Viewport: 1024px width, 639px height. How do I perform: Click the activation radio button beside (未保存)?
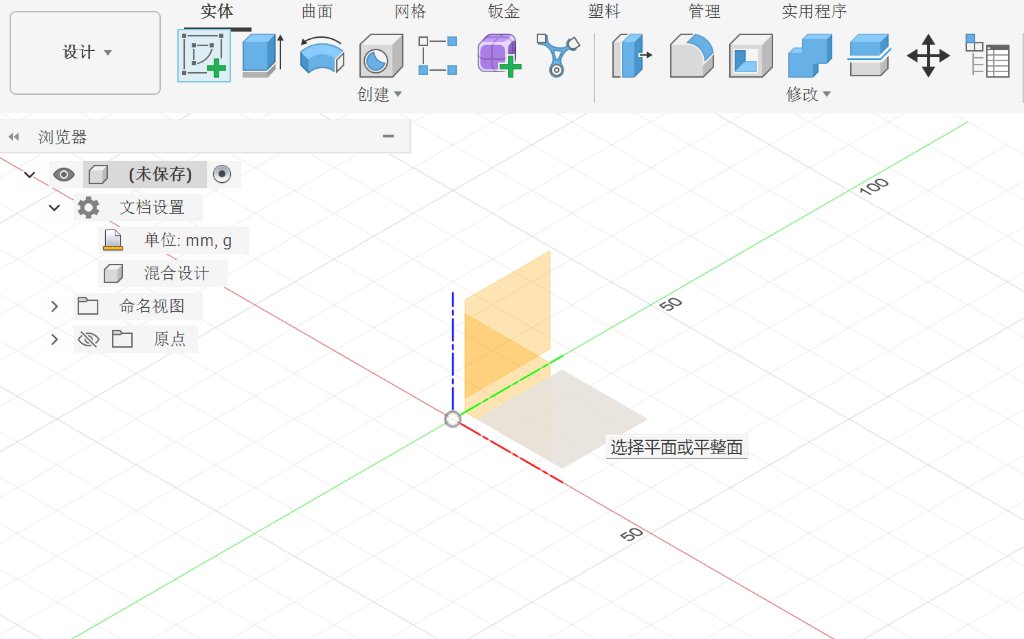(x=222, y=173)
